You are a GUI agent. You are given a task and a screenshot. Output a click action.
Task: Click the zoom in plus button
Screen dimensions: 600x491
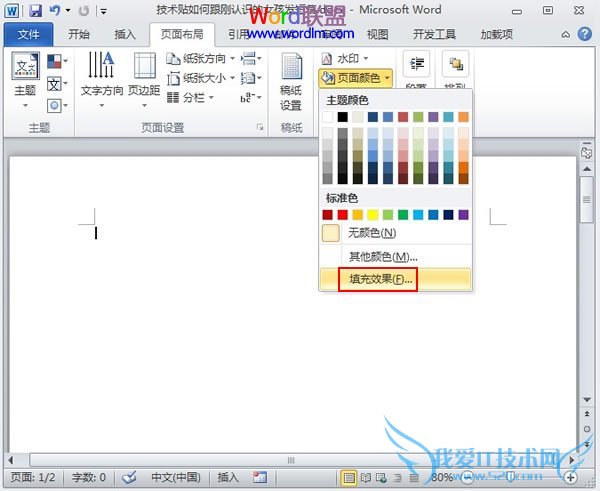(x=570, y=477)
